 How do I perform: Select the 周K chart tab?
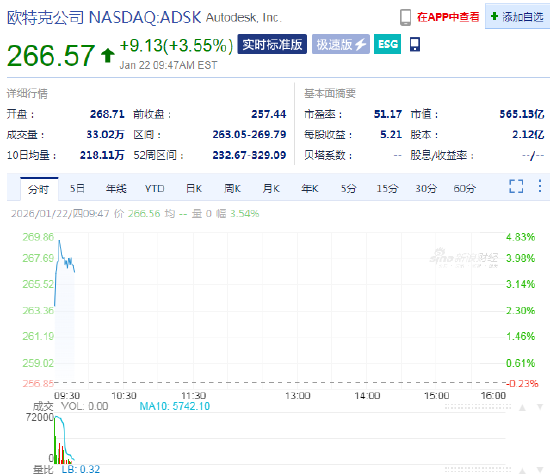pyautogui.click(x=233, y=189)
